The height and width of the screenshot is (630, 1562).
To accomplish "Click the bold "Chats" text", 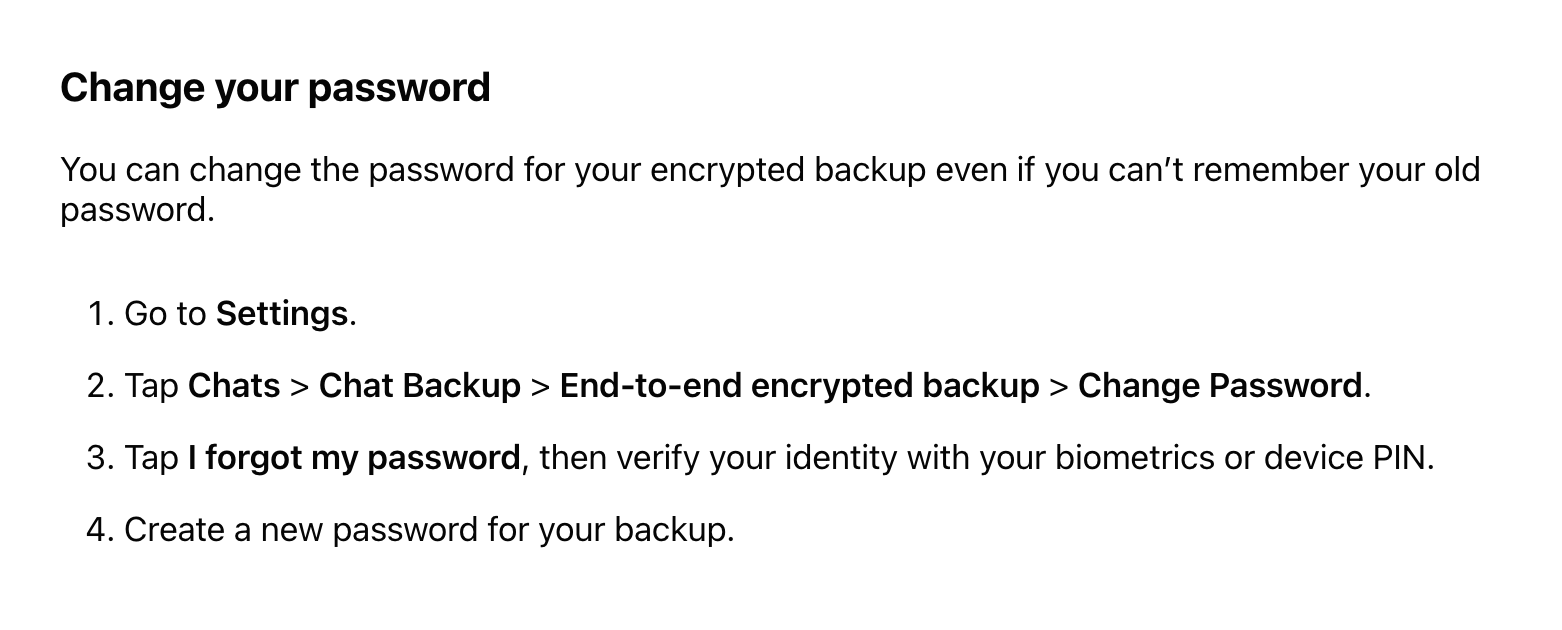I will 234,386.
